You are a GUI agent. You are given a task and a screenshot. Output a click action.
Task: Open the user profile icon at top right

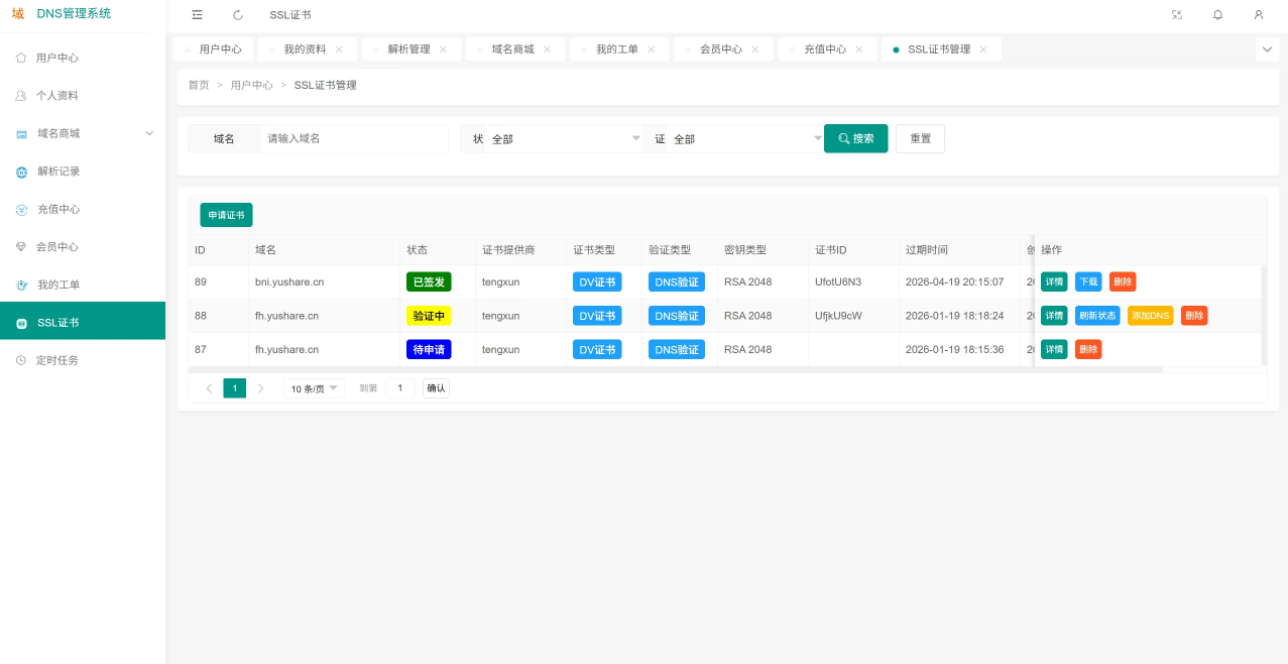tap(1258, 15)
